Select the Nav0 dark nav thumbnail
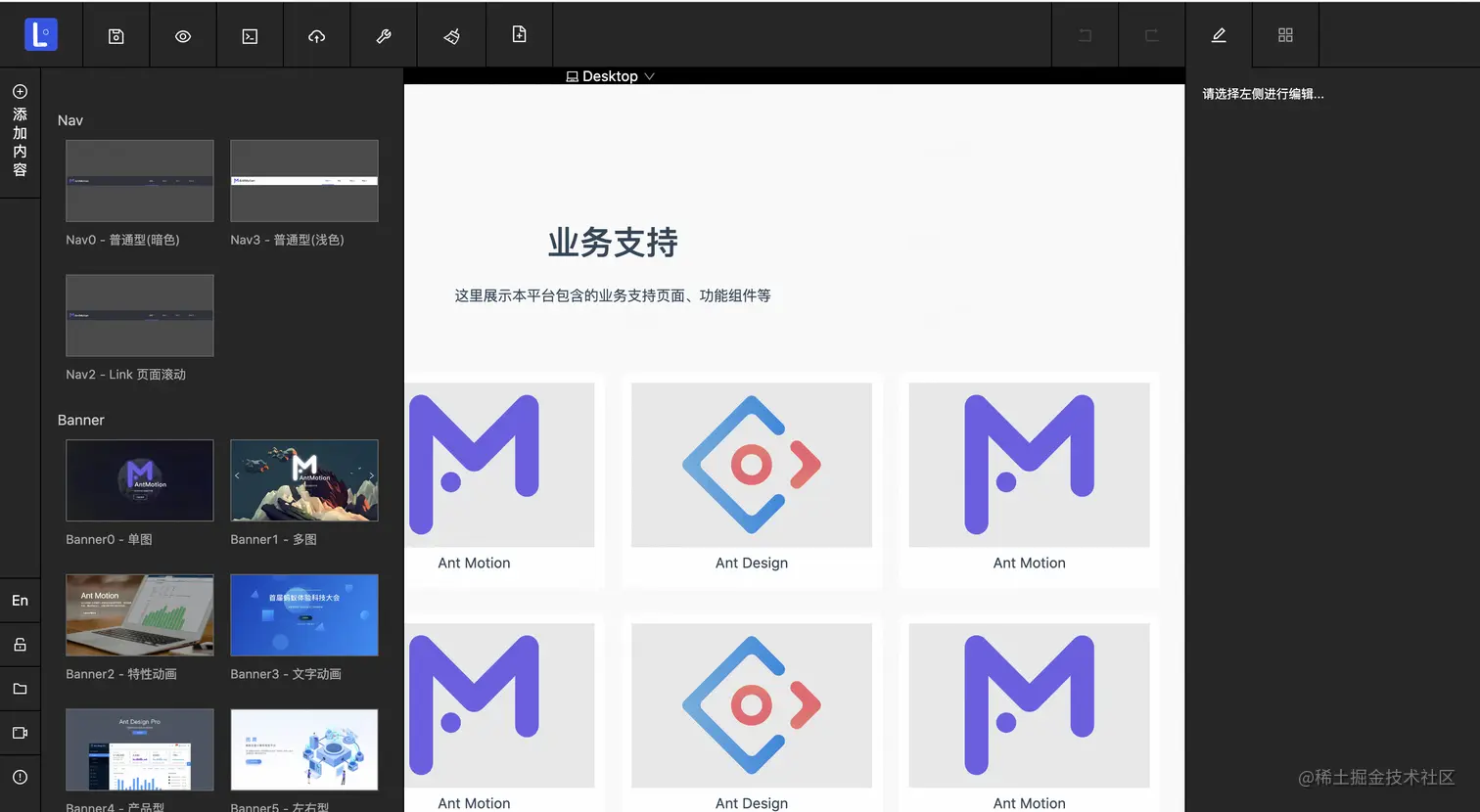1480x812 pixels. (x=140, y=181)
